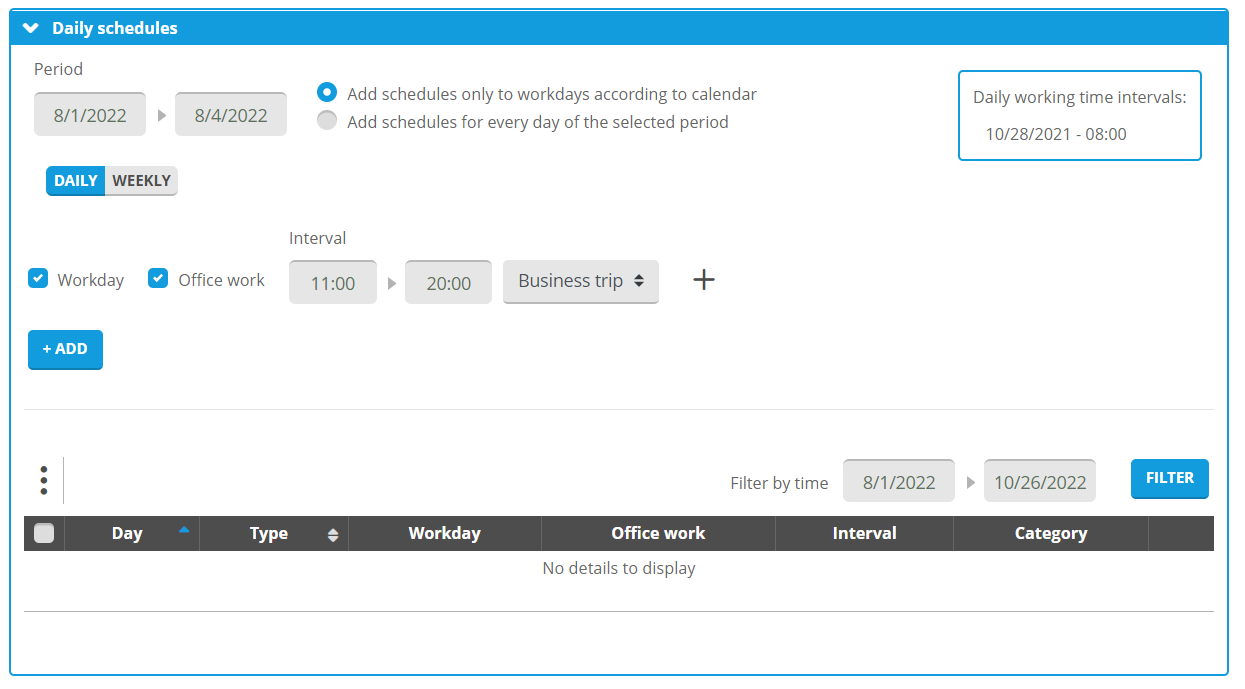The image size is (1245, 689).
Task: Select the DAILY tab
Action: click(x=76, y=181)
